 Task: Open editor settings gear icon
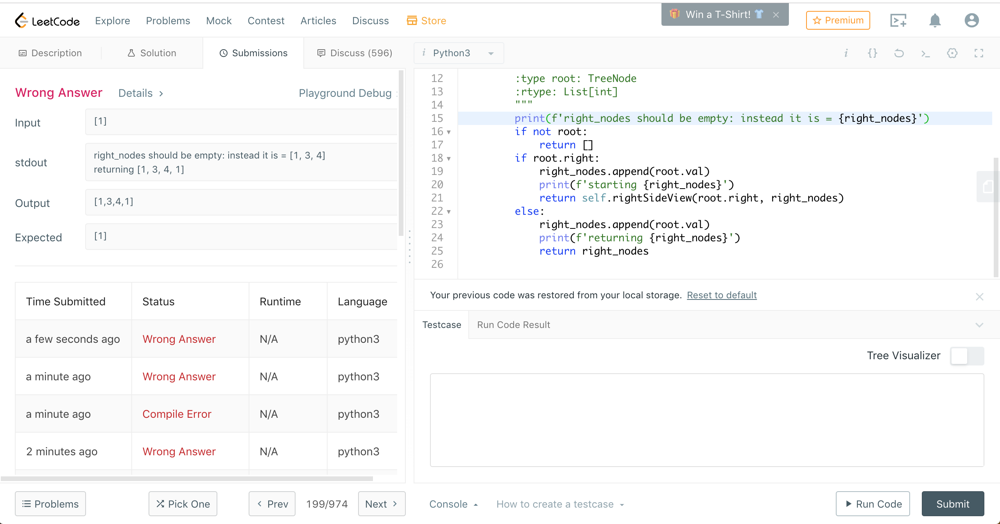(x=952, y=53)
